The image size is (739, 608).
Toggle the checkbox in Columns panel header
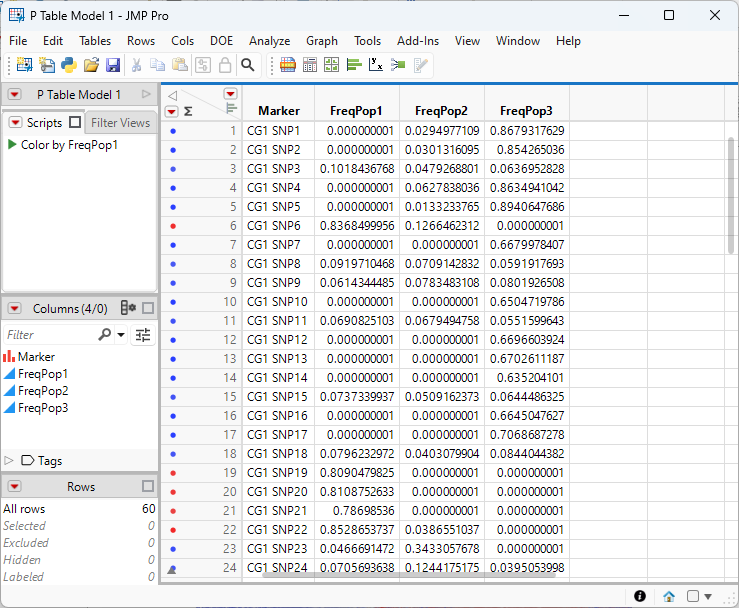point(148,308)
